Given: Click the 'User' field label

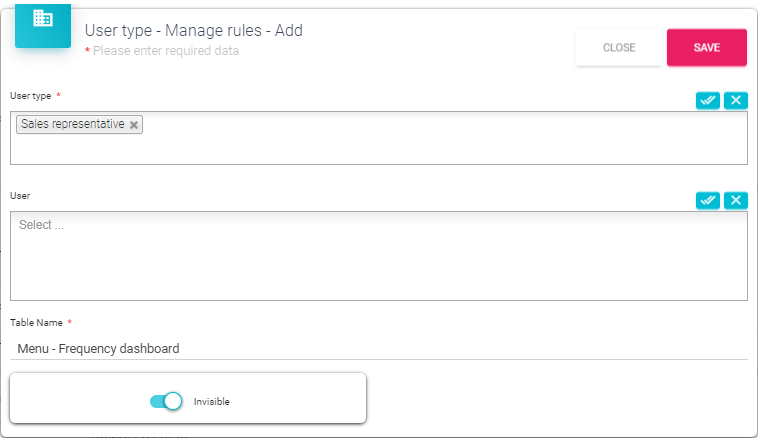Looking at the screenshot, I should [20, 196].
